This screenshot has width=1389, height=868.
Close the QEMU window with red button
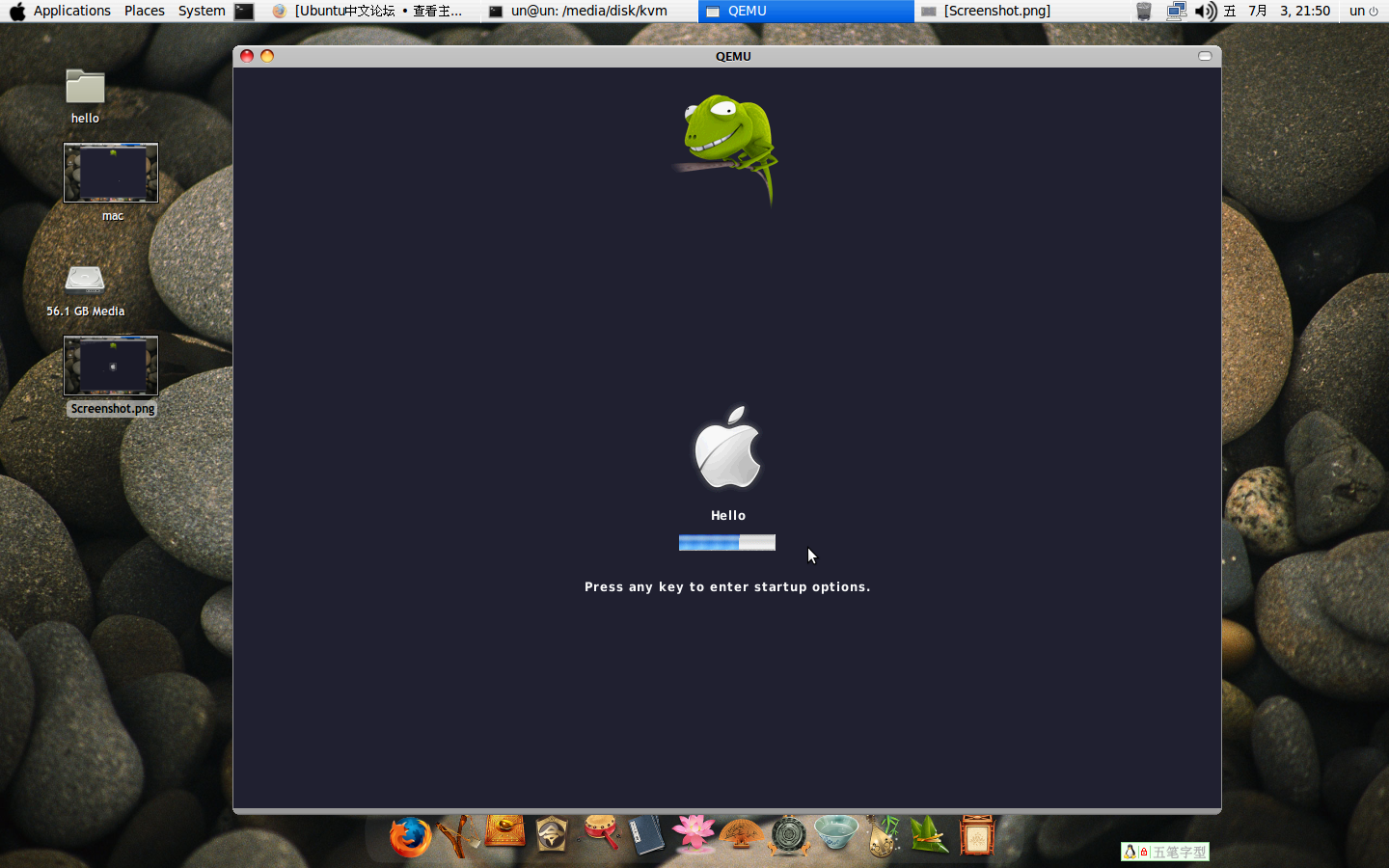click(247, 56)
